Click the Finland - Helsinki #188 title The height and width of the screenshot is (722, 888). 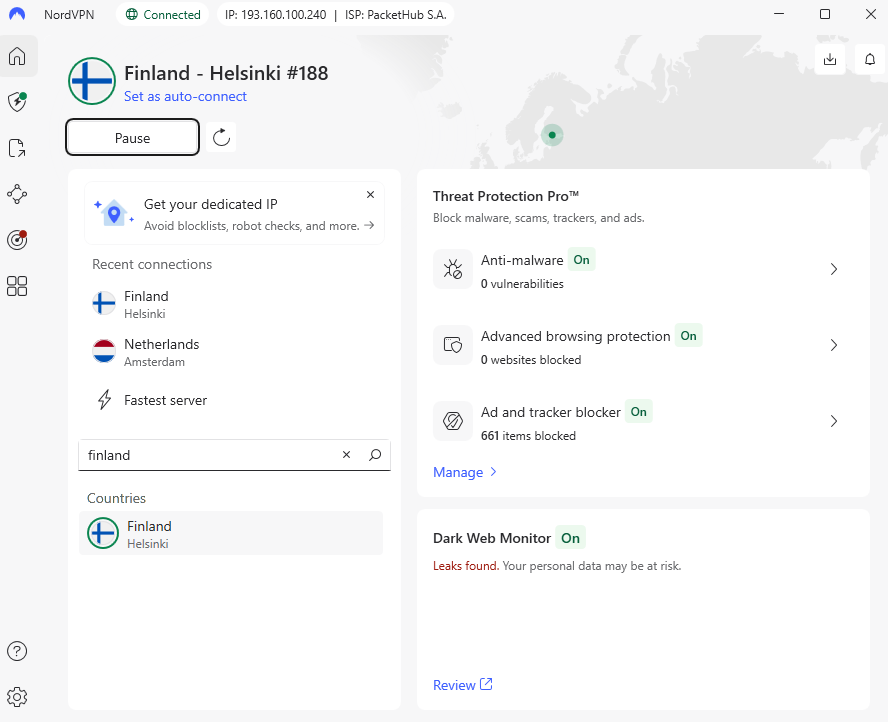click(x=226, y=73)
